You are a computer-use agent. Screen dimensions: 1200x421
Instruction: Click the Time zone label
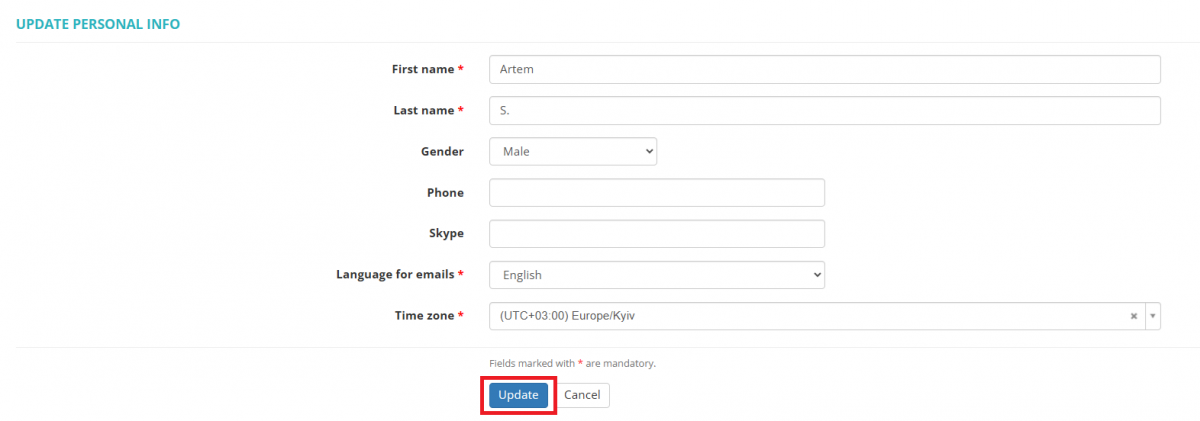(x=429, y=315)
